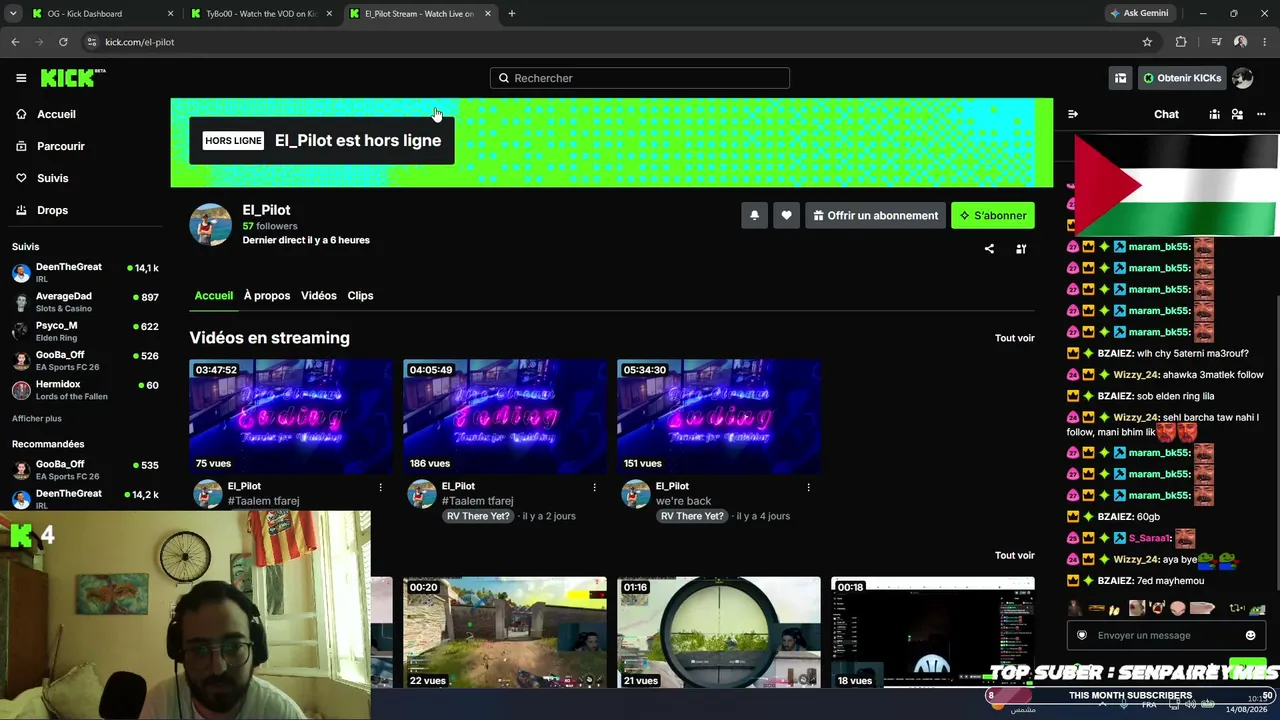Screen dimensions: 1280x720
Task: Open options for the we're back video
Action: click(808, 487)
